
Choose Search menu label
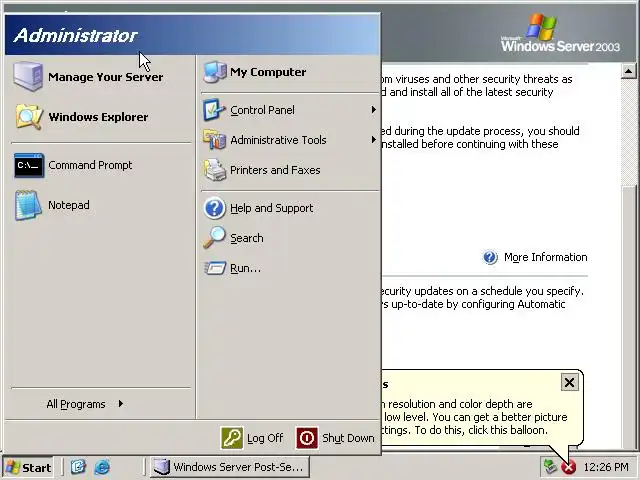[247, 238]
